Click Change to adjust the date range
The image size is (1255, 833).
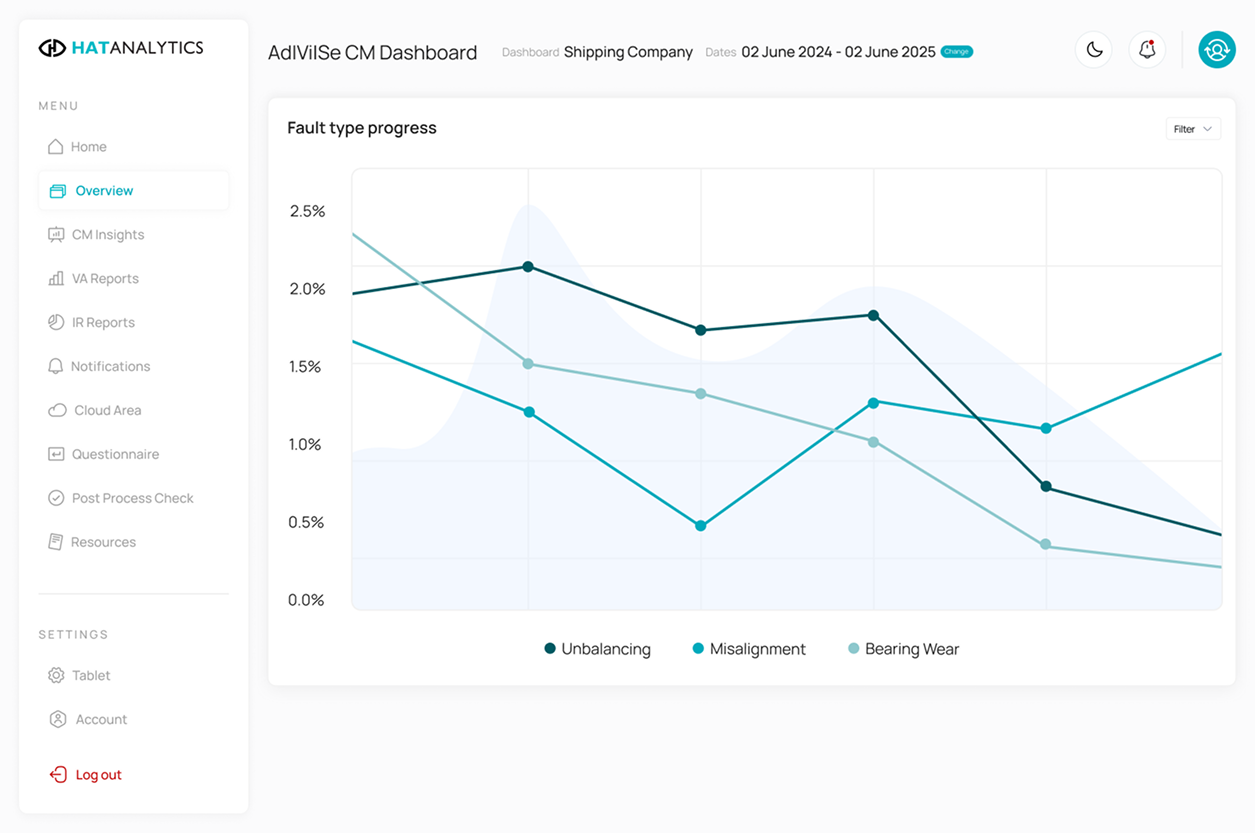[x=956, y=51]
